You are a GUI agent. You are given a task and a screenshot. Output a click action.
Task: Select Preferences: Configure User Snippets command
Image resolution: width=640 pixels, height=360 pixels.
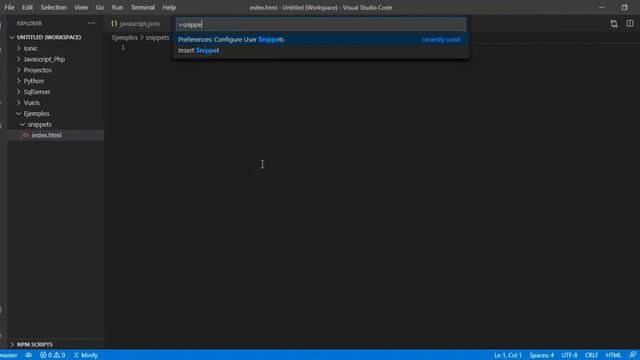[x=321, y=40]
